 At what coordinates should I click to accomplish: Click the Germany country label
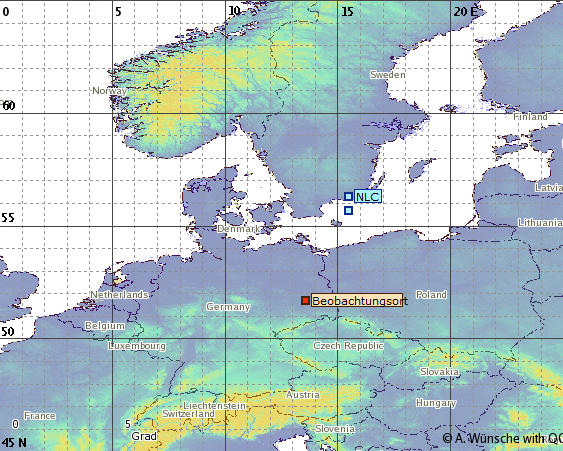(x=228, y=307)
